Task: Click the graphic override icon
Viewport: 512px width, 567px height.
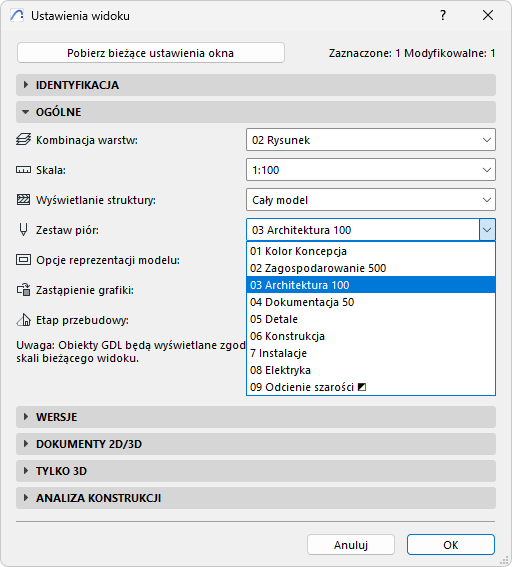Action: [x=24, y=290]
